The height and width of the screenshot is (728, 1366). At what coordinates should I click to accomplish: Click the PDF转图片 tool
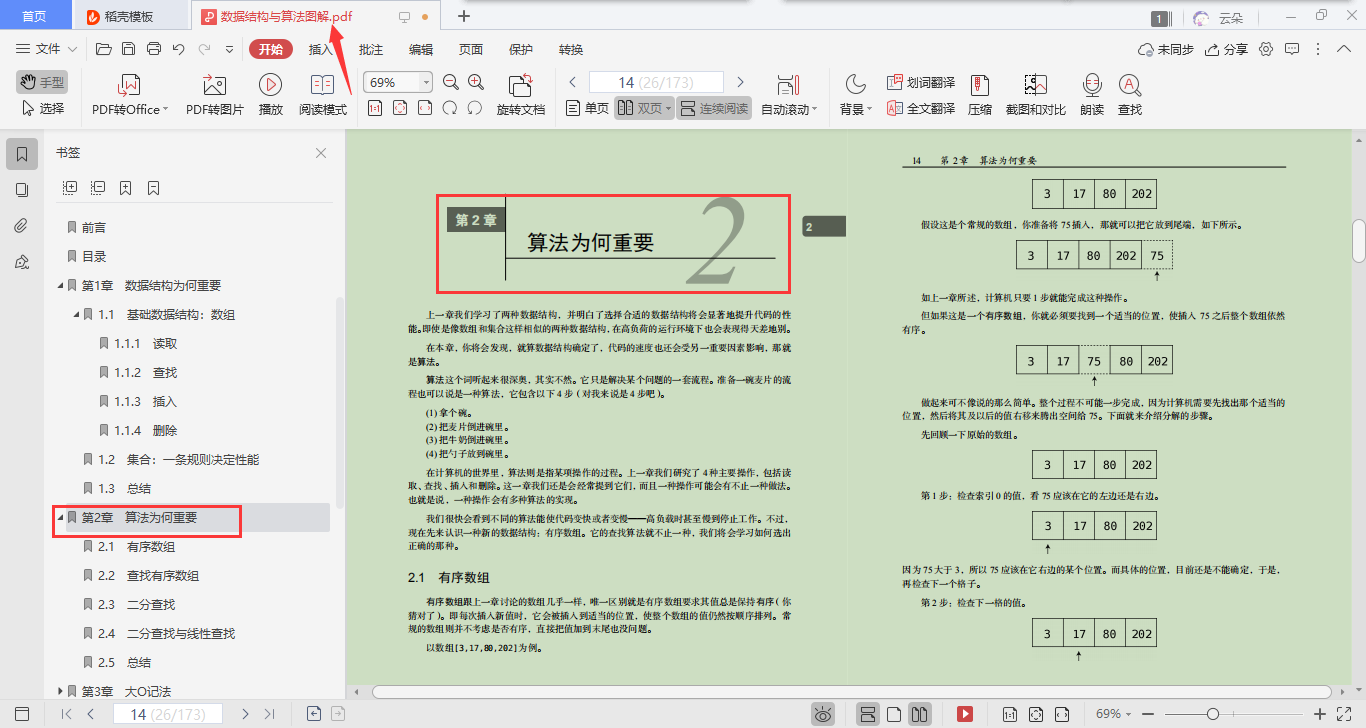coord(215,95)
